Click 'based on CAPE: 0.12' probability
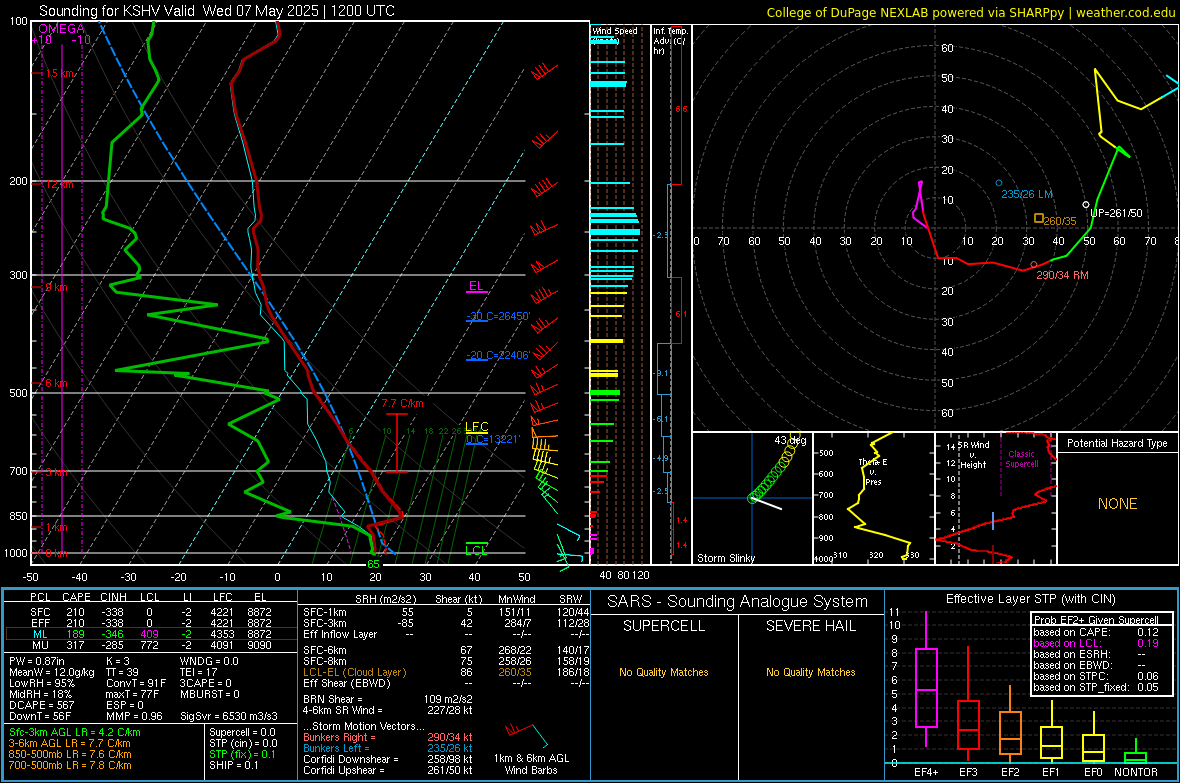 point(1096,632)
